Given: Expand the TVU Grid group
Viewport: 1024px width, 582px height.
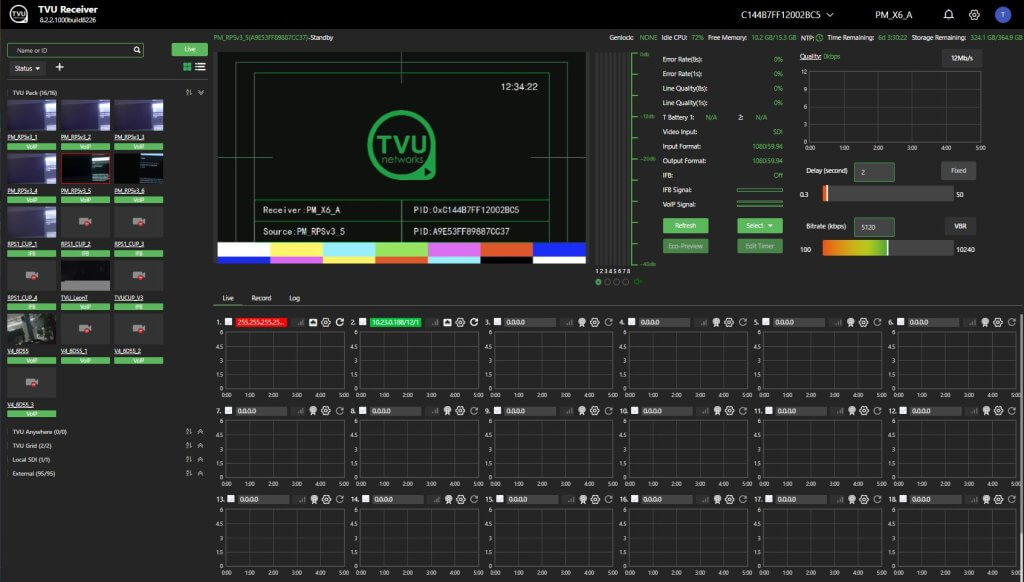Looking at the screenshot, I should (201, 445).
